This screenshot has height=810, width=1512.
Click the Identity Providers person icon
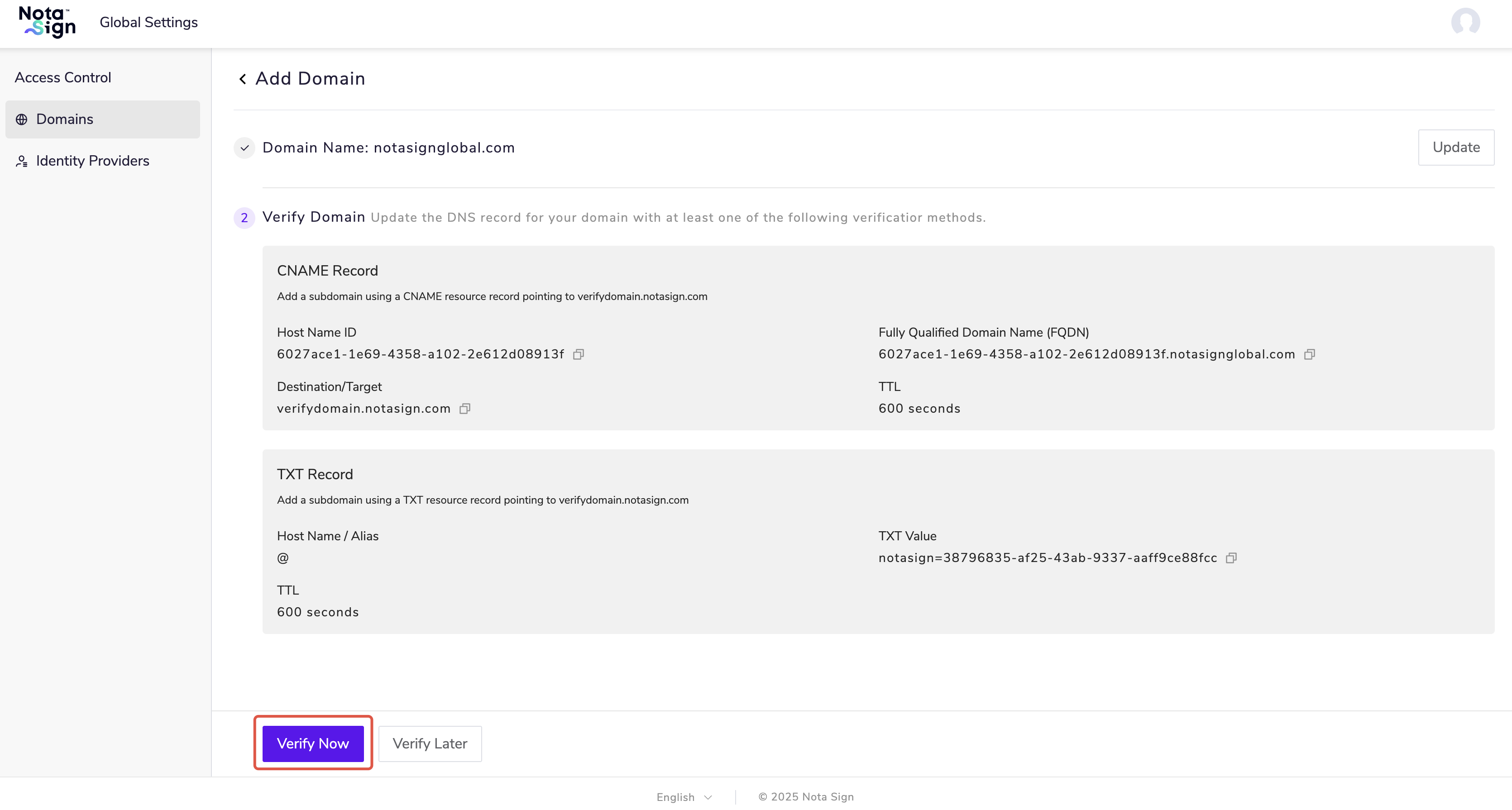[22, 161]
